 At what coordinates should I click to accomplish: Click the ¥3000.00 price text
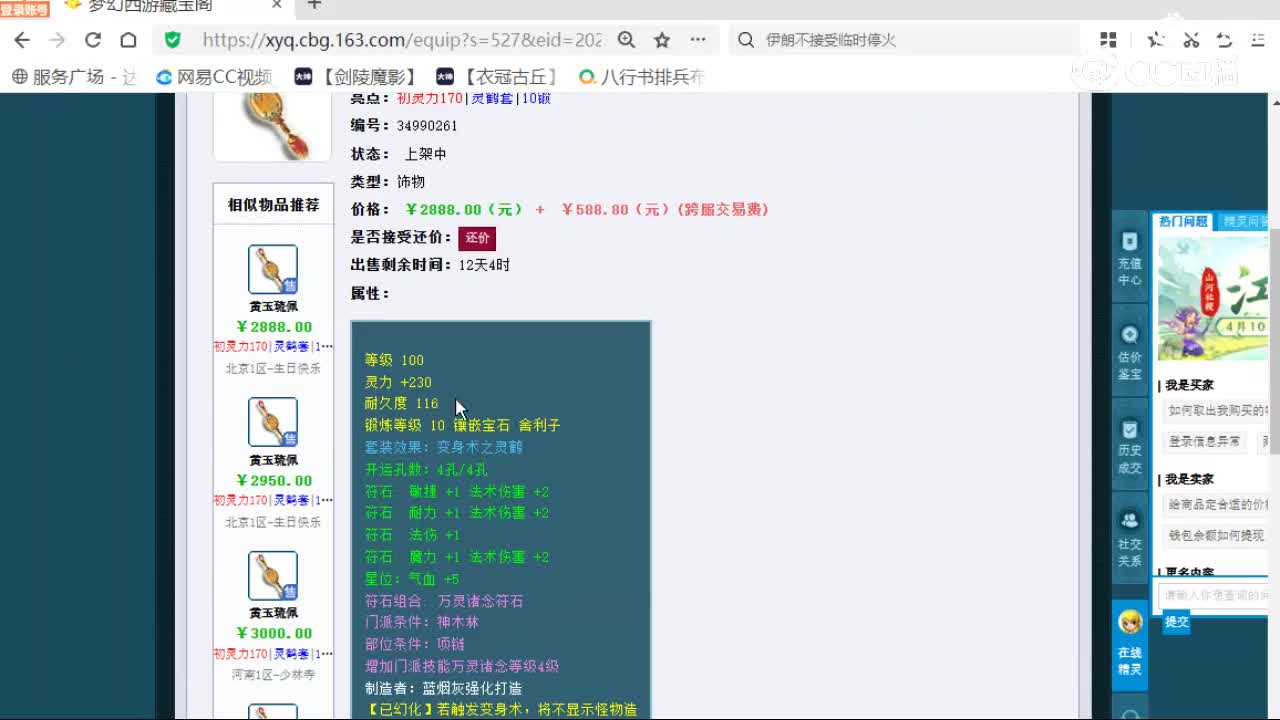(x=274, y=634)
